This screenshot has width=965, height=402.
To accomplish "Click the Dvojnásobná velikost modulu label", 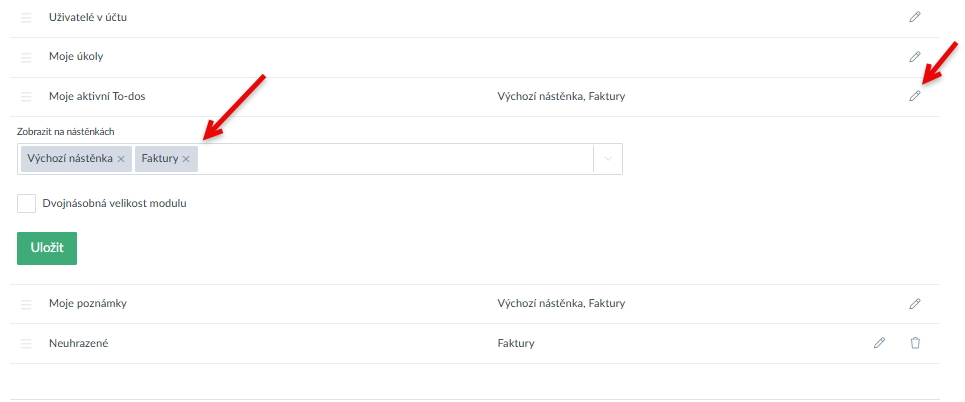I will pos(115,203).
